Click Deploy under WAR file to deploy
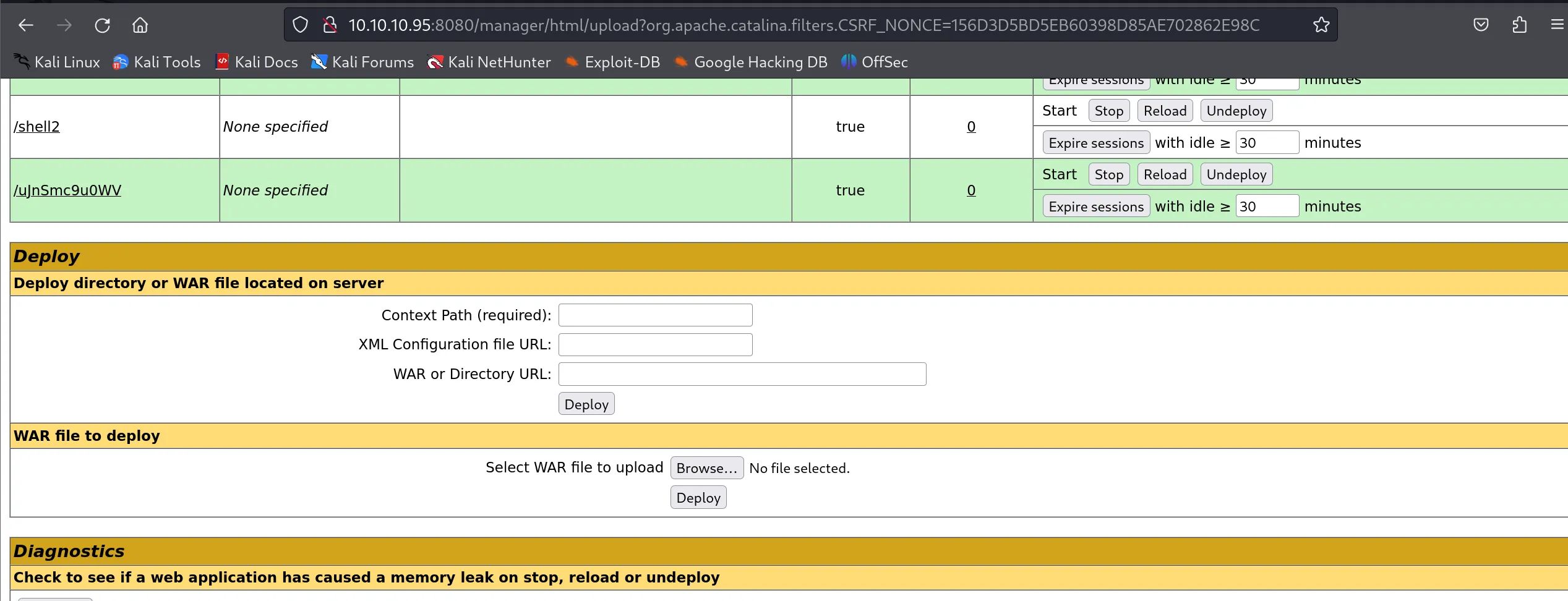Viewport: 1568px width, 601px height. 698,498
